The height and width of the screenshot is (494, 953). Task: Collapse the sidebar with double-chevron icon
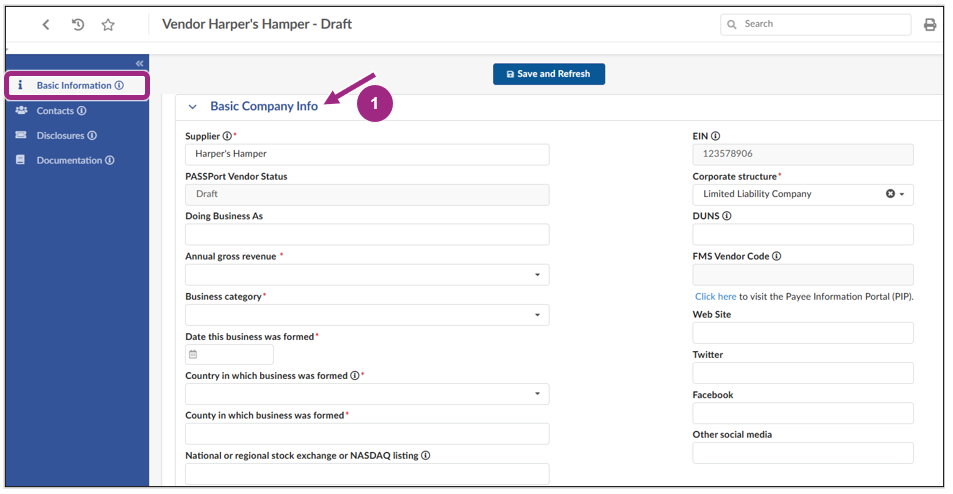coord(139,63)
